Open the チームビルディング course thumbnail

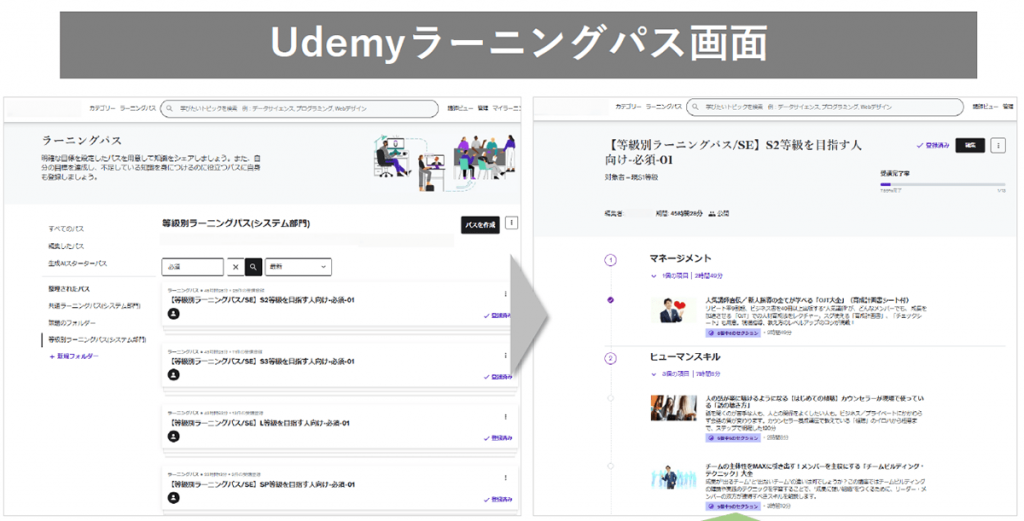673,477
